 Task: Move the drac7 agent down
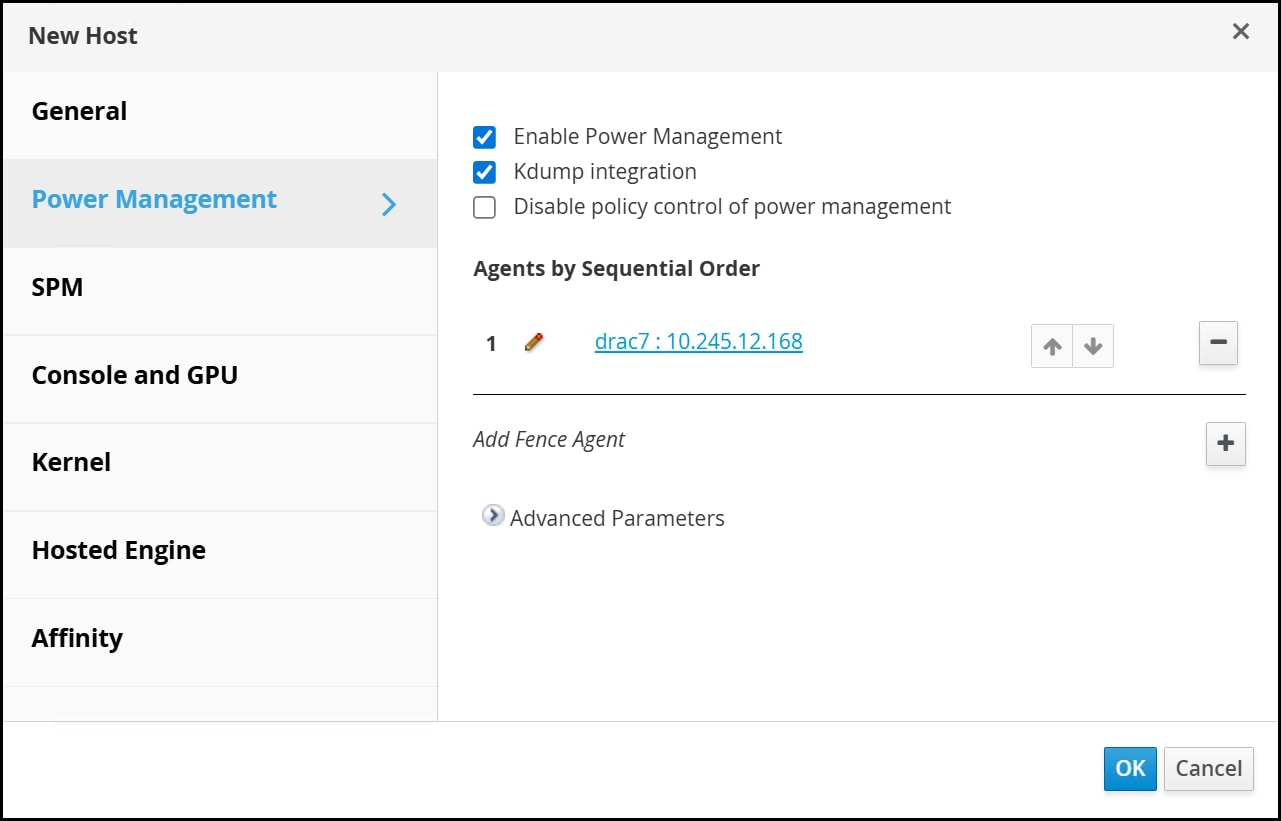1093,346
